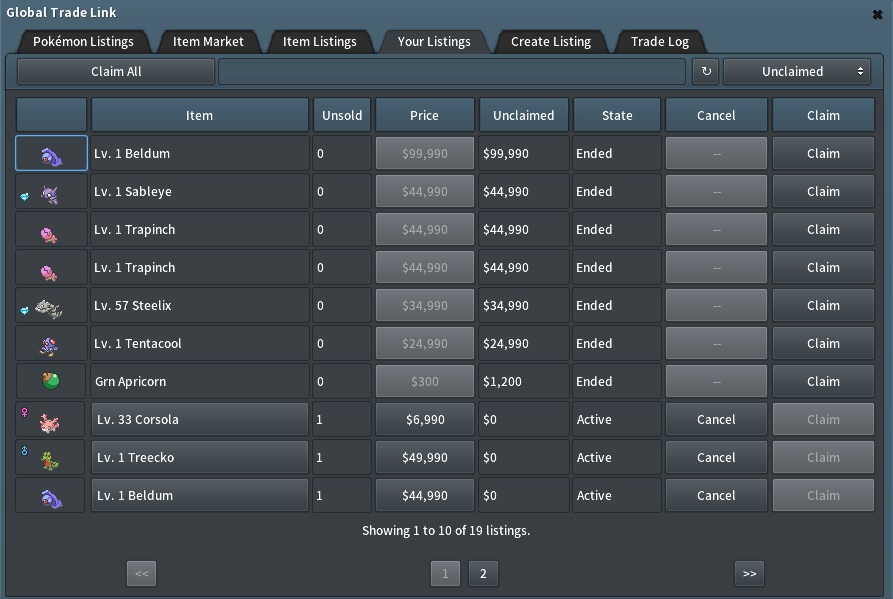
Task: Click the Corsola sprite icon
Action: (49, 422)
